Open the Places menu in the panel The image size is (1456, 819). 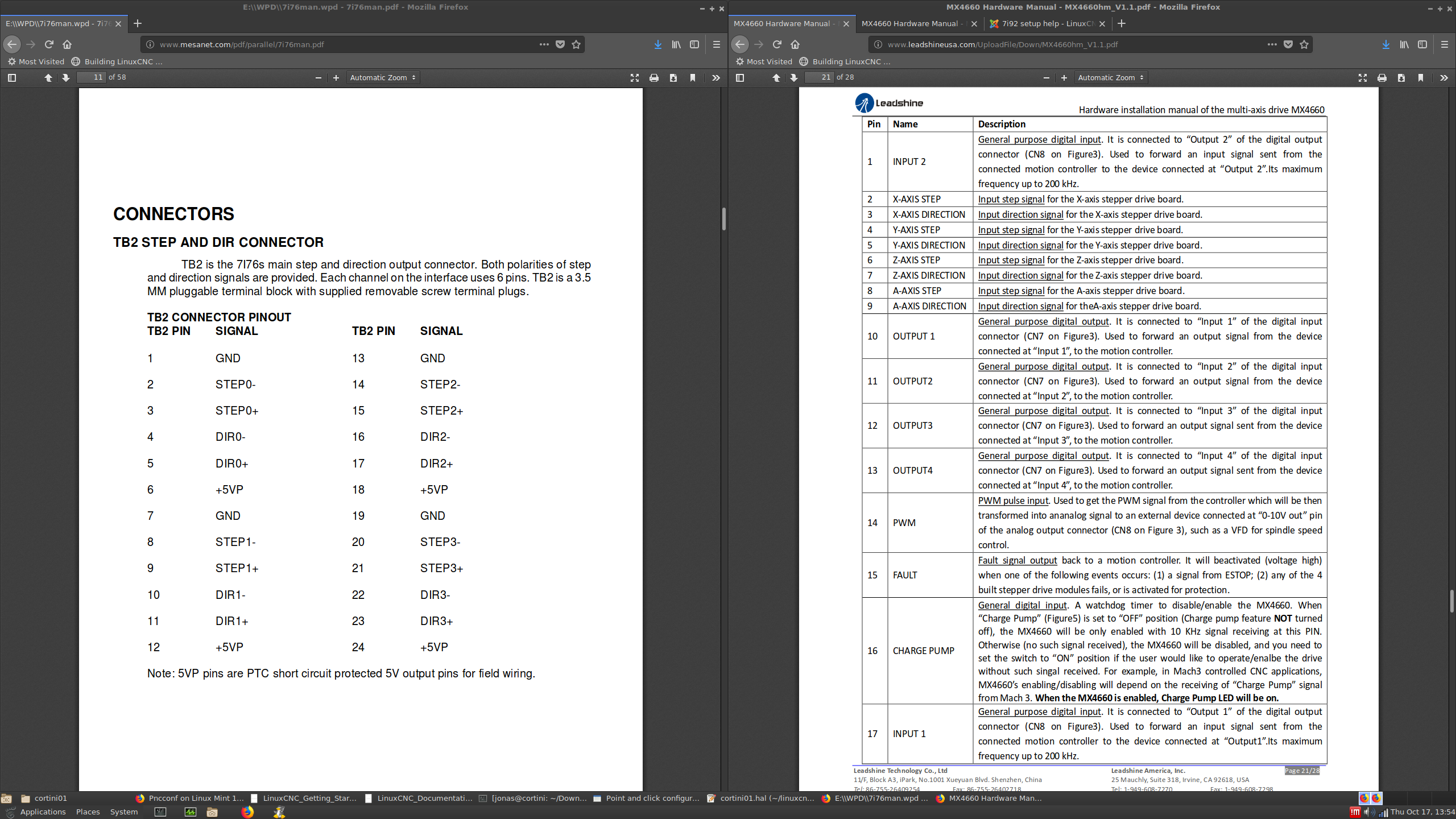point(88,812)
